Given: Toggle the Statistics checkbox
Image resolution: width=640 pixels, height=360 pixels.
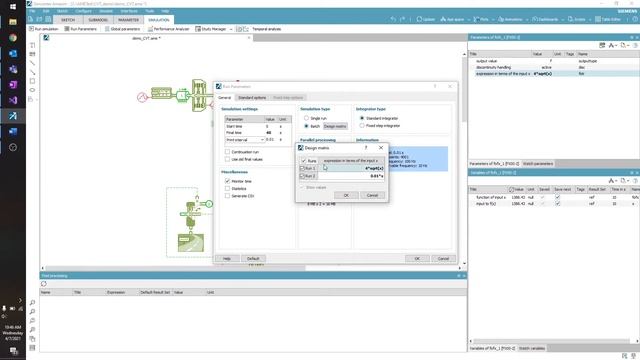Looking at the screenshot, I should tap(227, 189).
